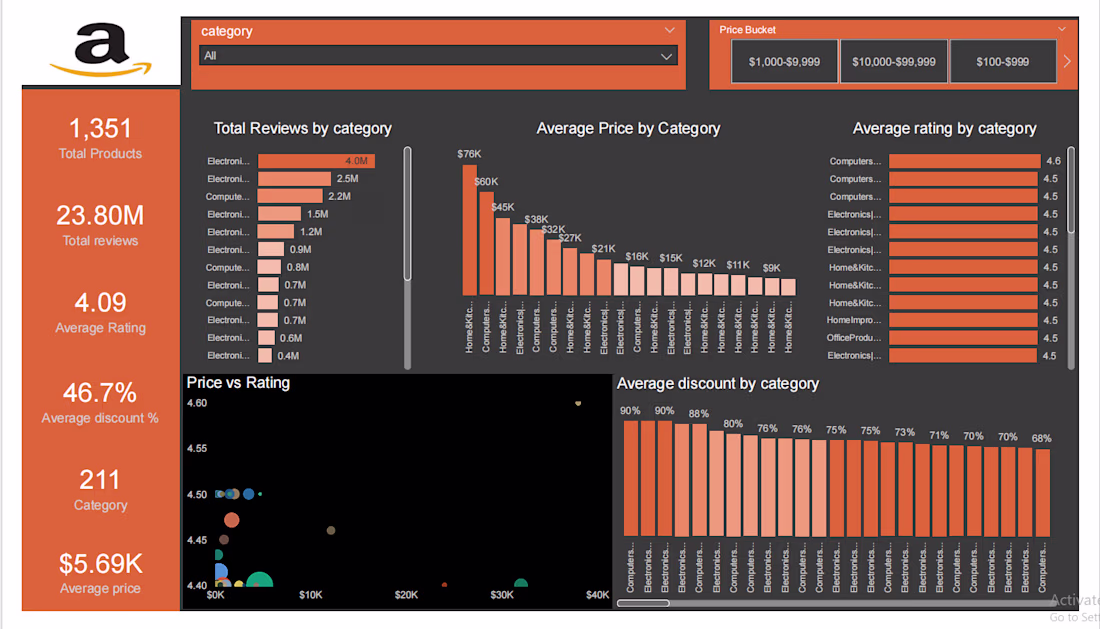Select the 4.6 average rating bar
Image resolution: width=1100 pixels, height=629 pixels.
[x=965, y=161]
